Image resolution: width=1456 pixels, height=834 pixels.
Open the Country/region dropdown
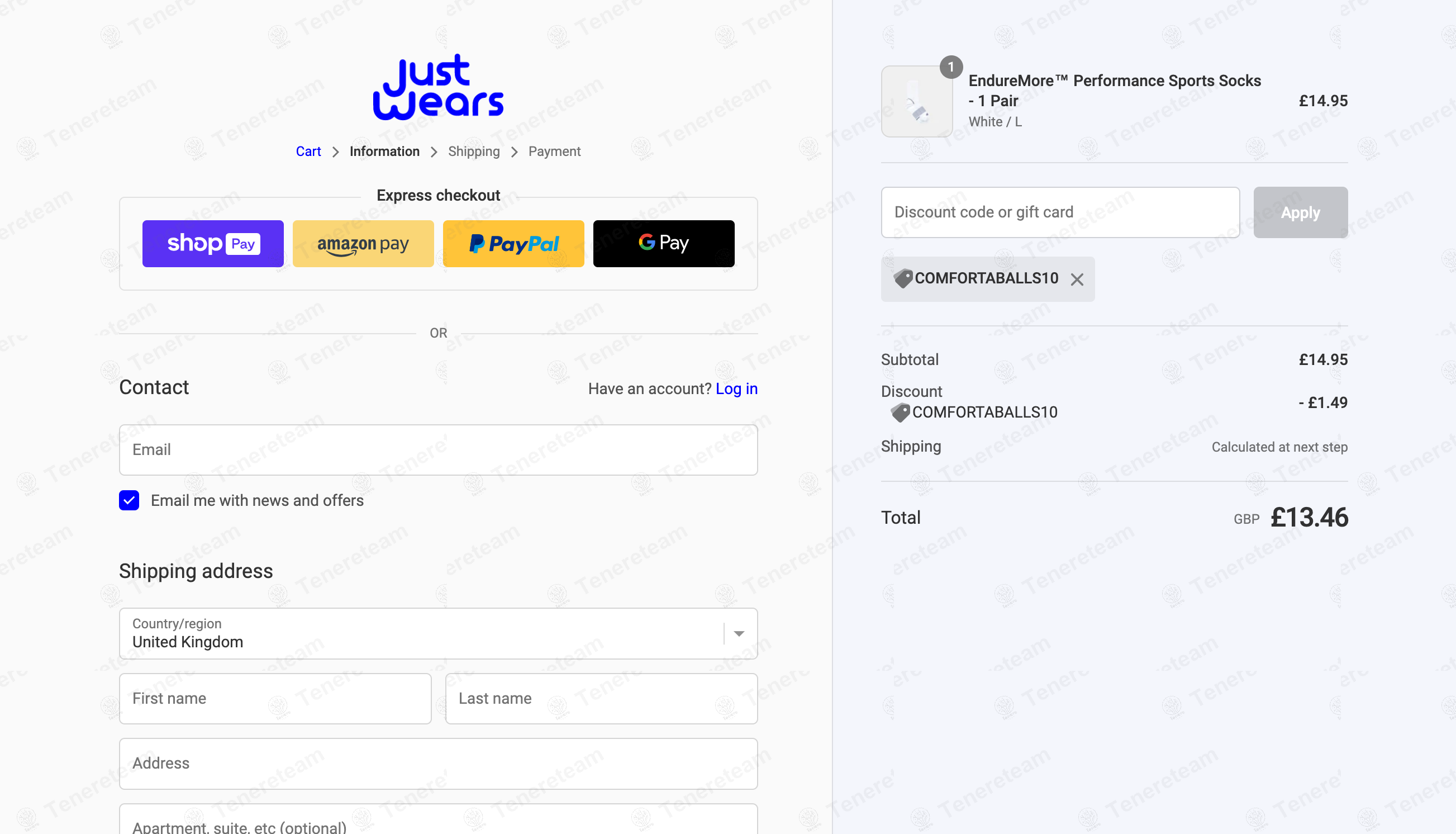pyautogui.click(x=438, y=633)
